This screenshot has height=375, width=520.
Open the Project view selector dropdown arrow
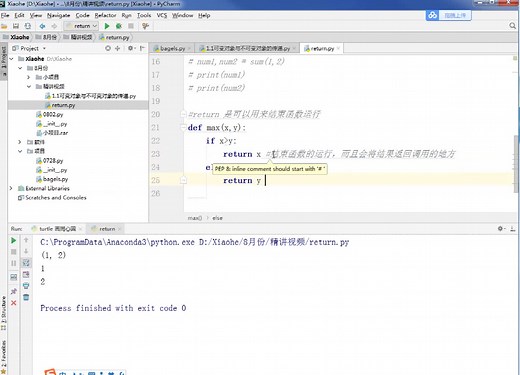pyautogui.click(x=44, y=48)
